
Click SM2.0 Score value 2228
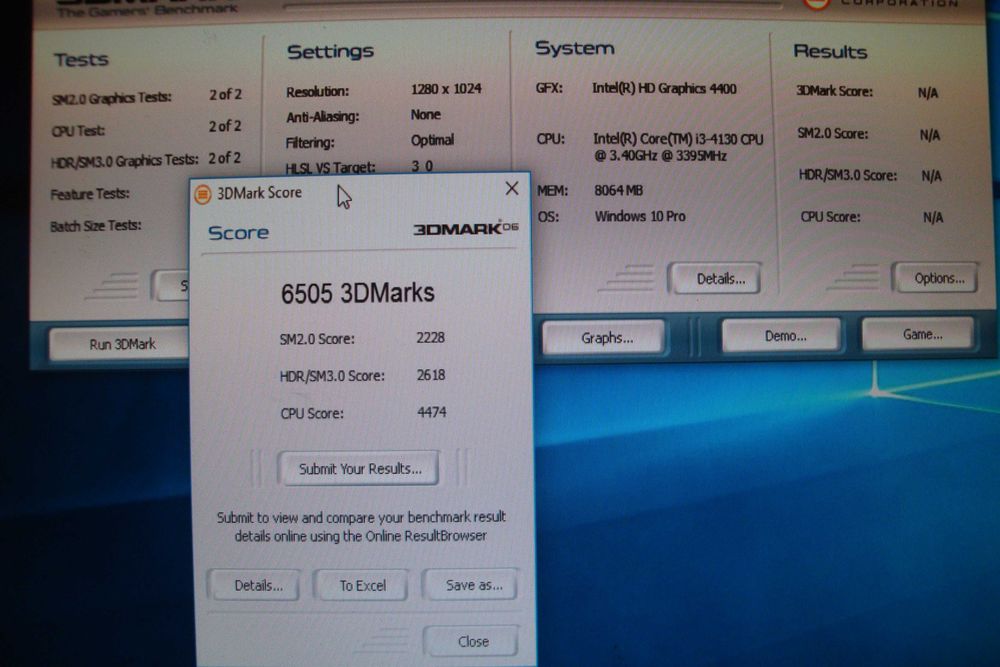tap(430, 337)
